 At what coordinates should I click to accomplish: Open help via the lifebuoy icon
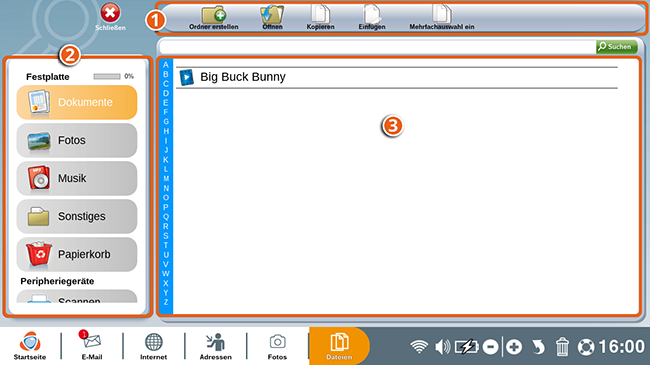(586, 347)
